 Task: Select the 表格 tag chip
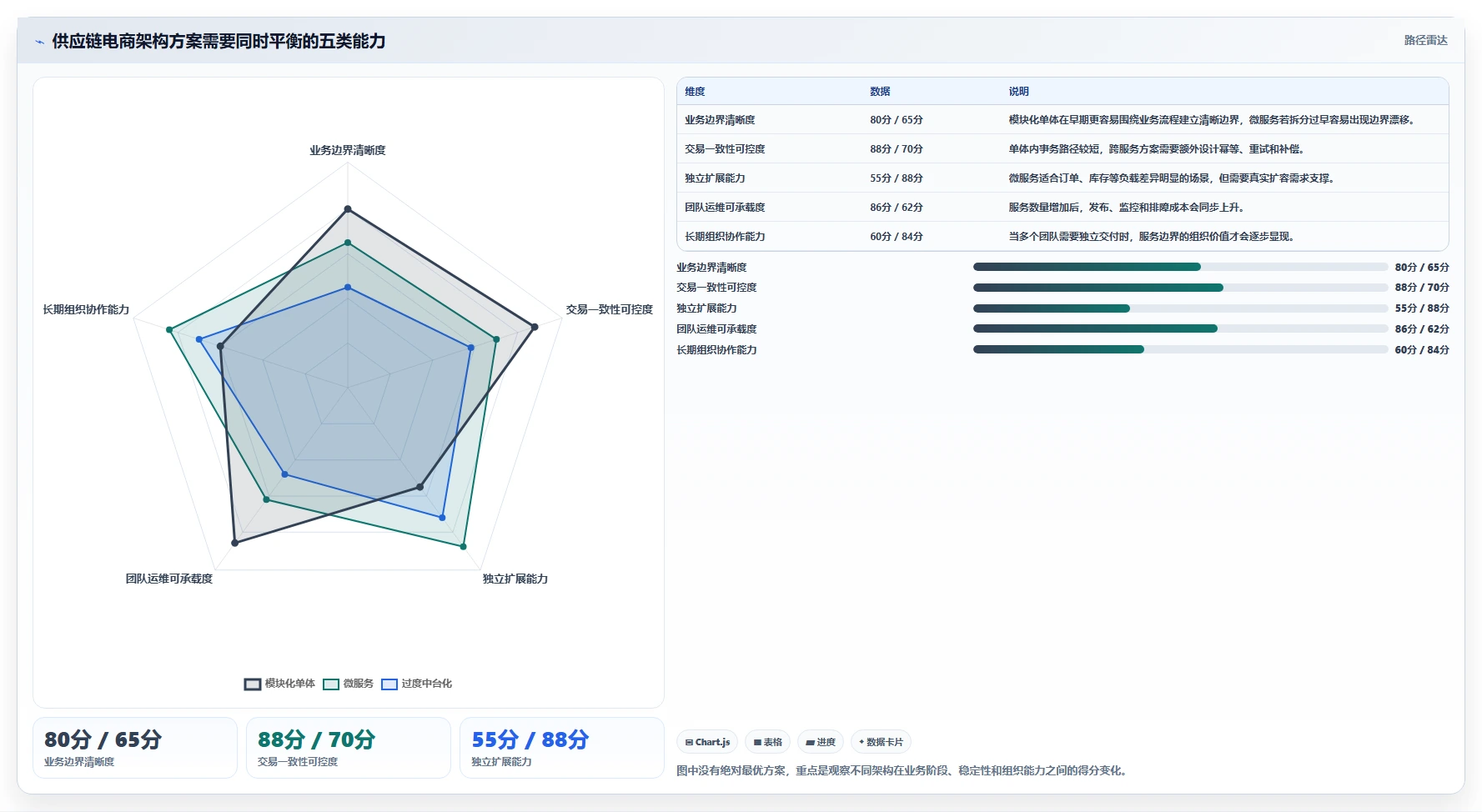(768, 742)
